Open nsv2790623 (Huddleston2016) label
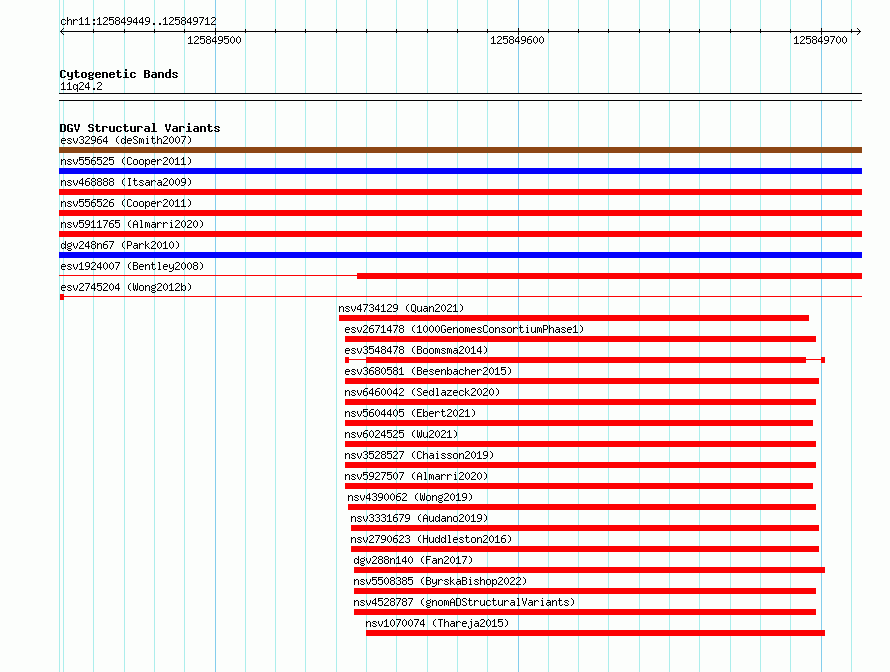 click(431, 539)
